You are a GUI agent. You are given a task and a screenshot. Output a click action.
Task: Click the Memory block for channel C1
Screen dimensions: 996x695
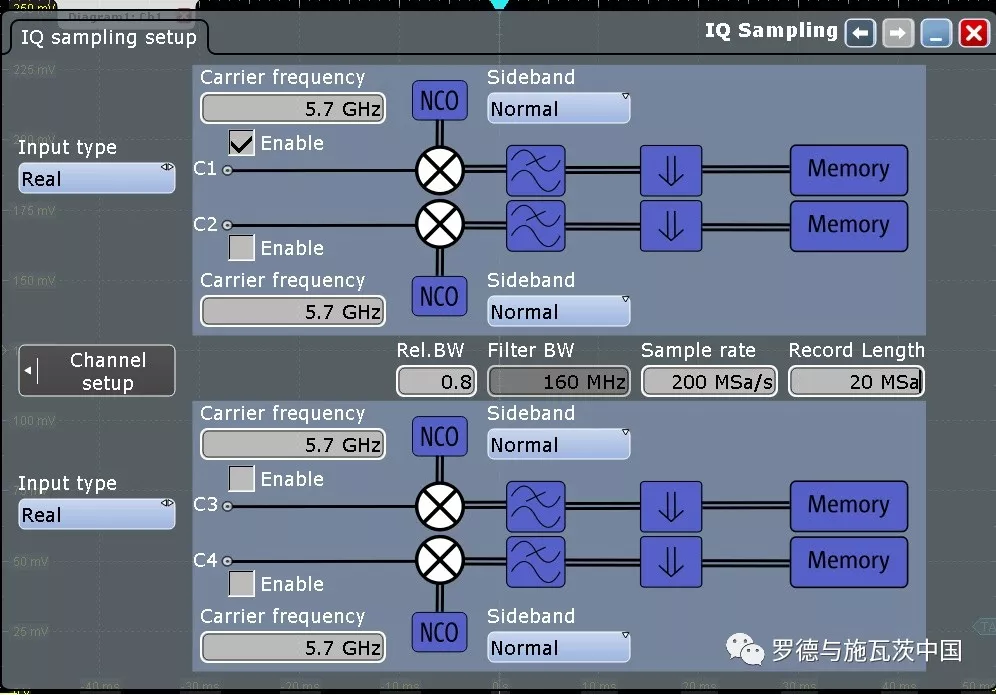click(848, 170)
